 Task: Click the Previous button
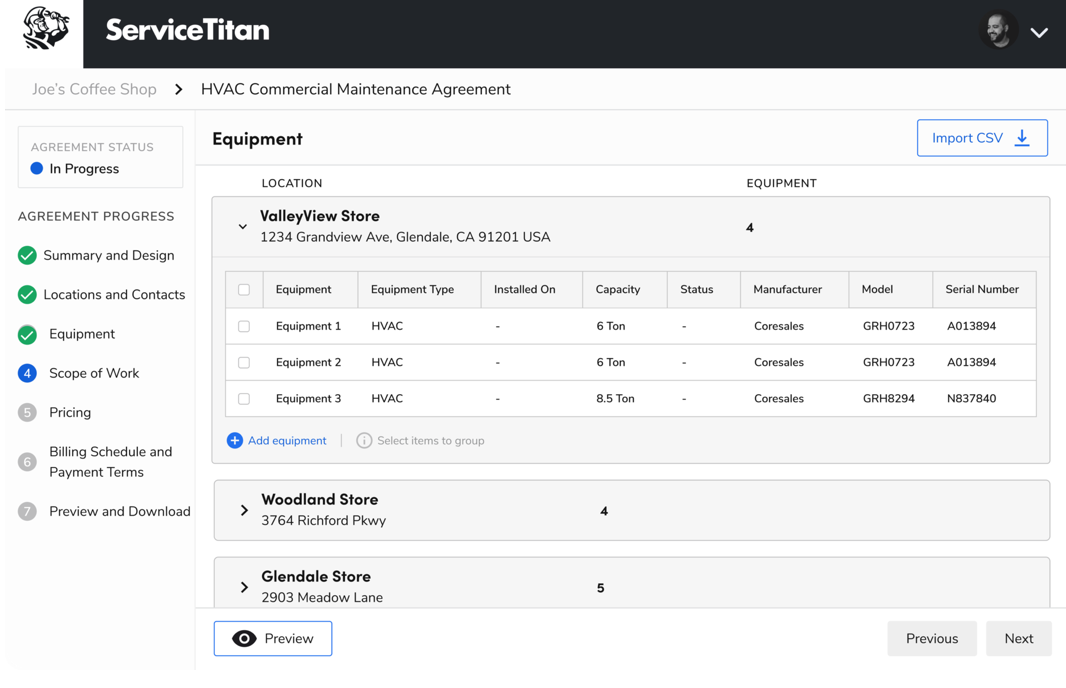tap(932, 638)
